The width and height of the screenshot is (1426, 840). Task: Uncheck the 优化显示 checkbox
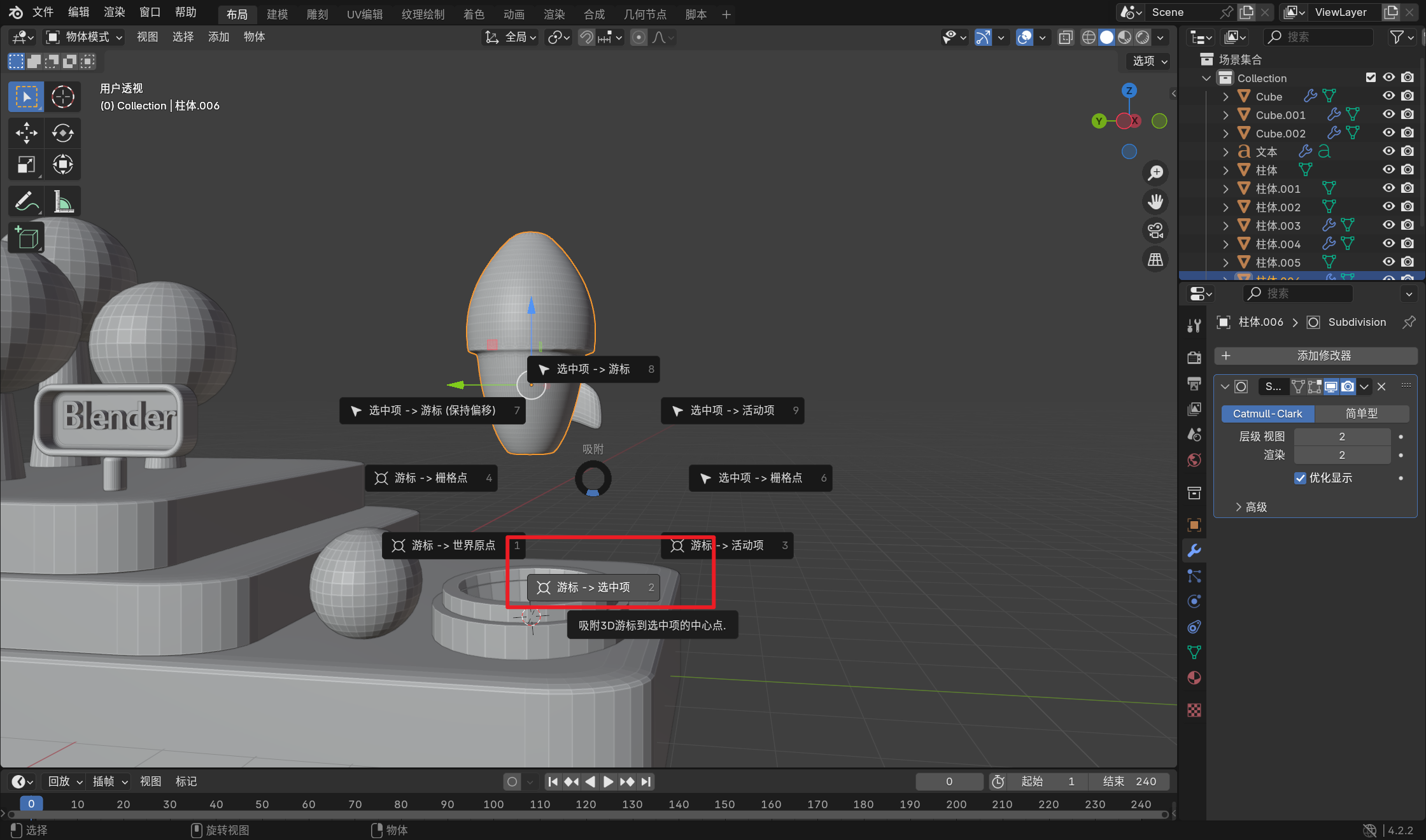1300,478
